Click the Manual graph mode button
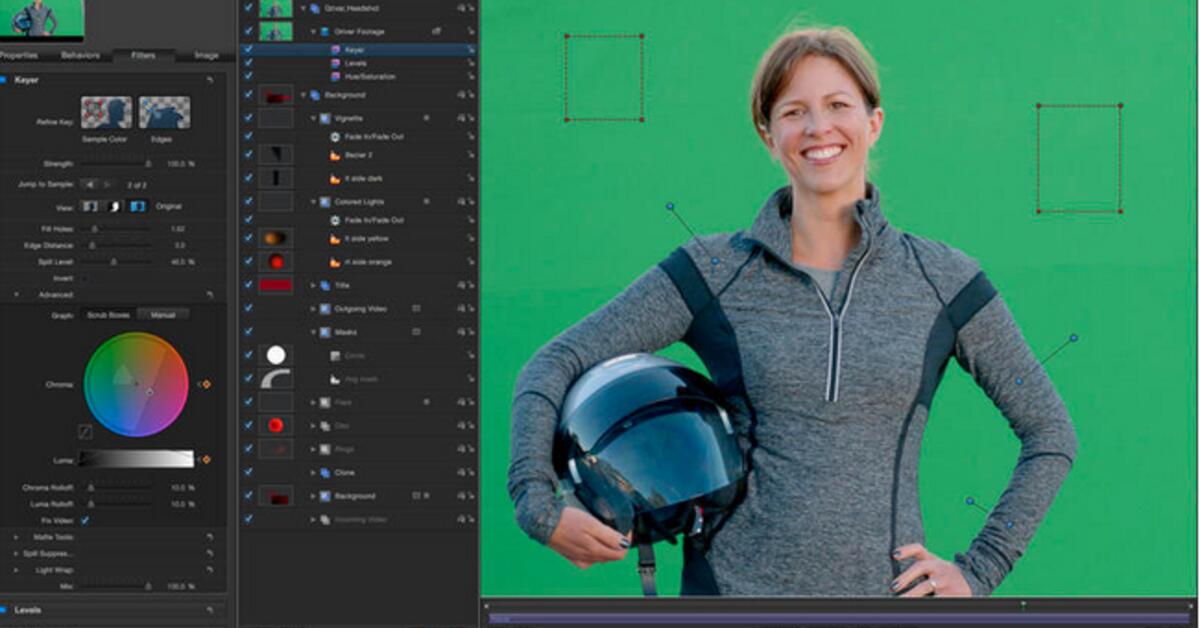The width and height of the screenshot is (1200, 628). pos(163,314)
